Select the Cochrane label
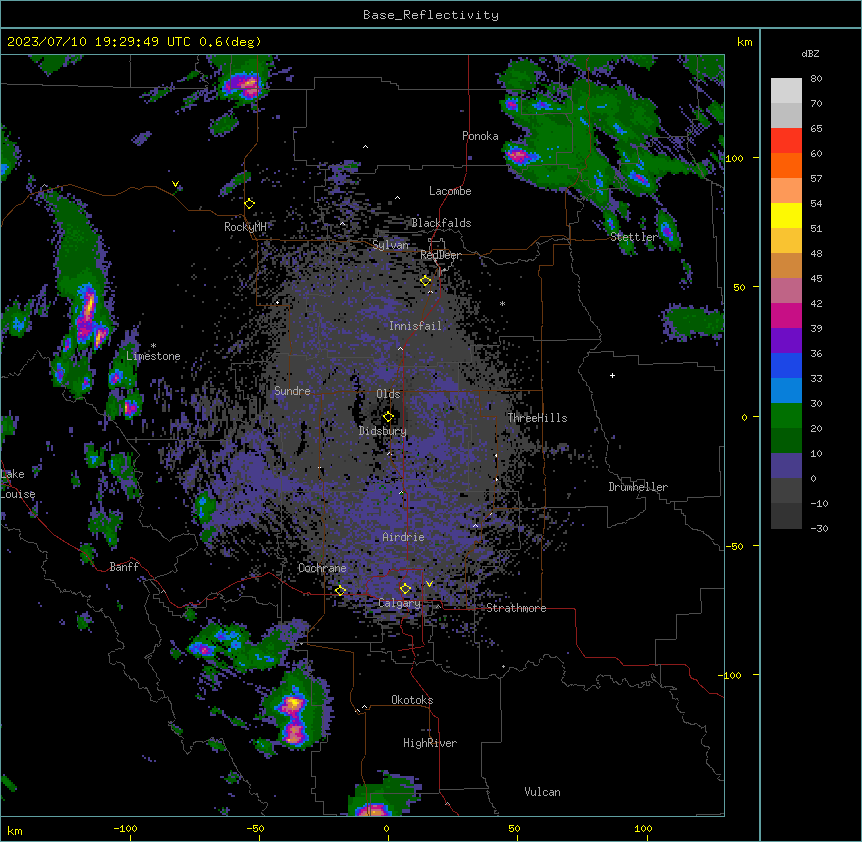This screenshot has height=842, width=862. (322, 568)
